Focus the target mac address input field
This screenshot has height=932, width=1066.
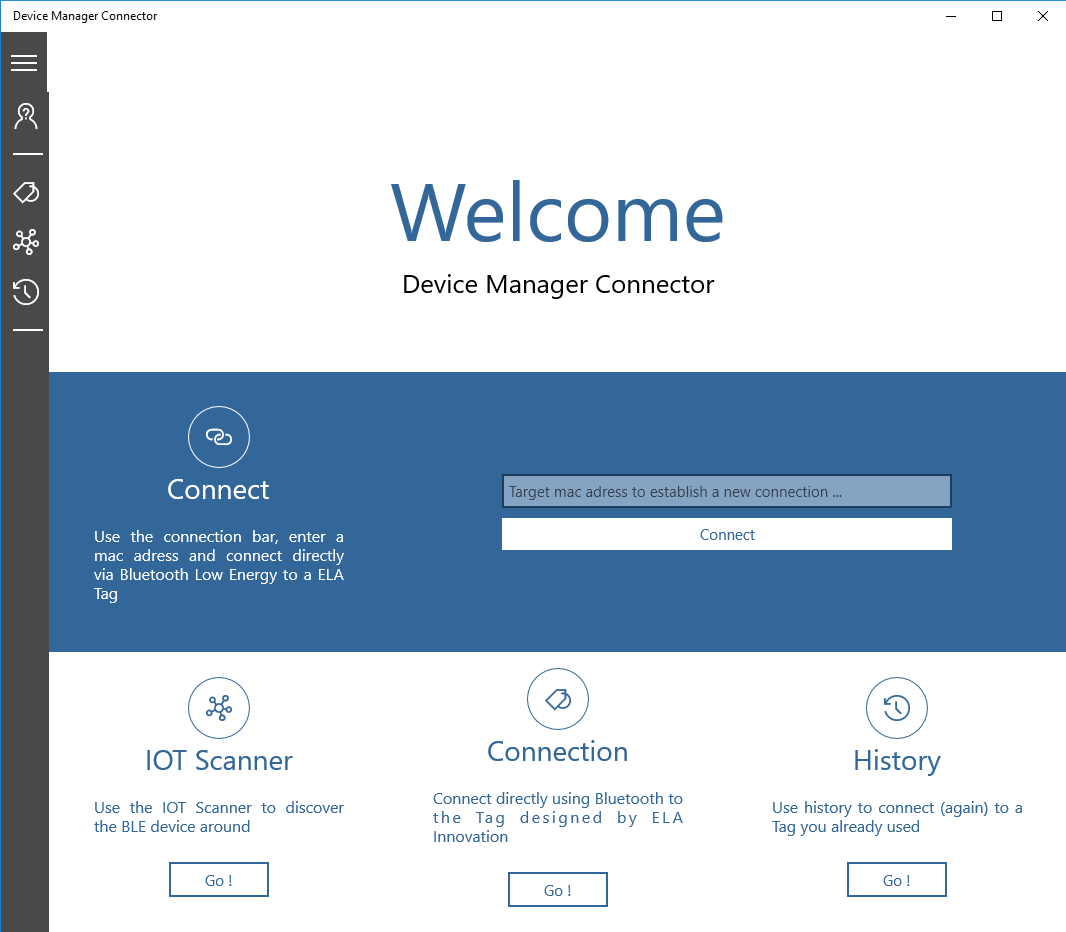(727, 491)
